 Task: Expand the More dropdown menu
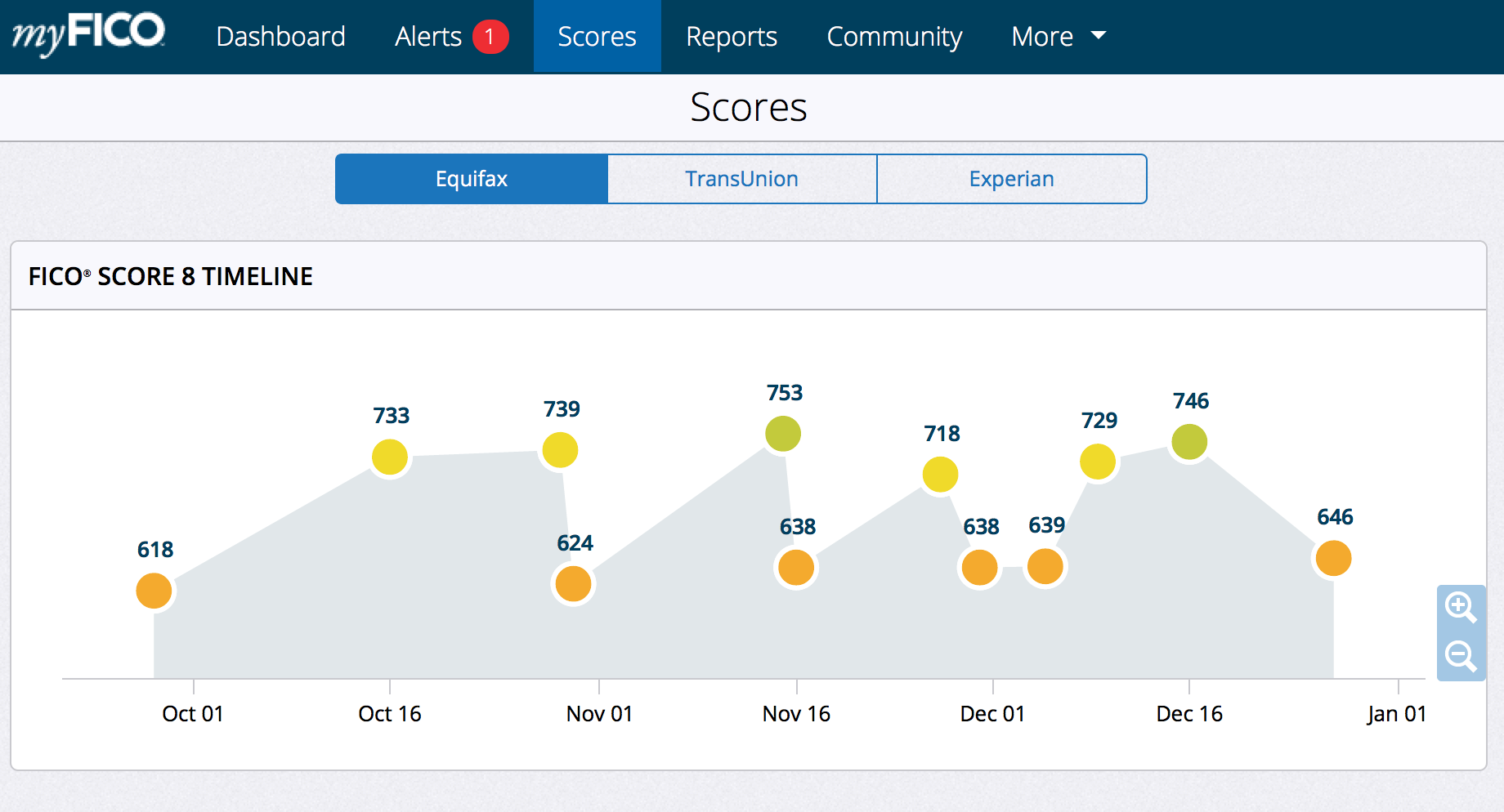pyautogui.click(x=1059, y=37)
